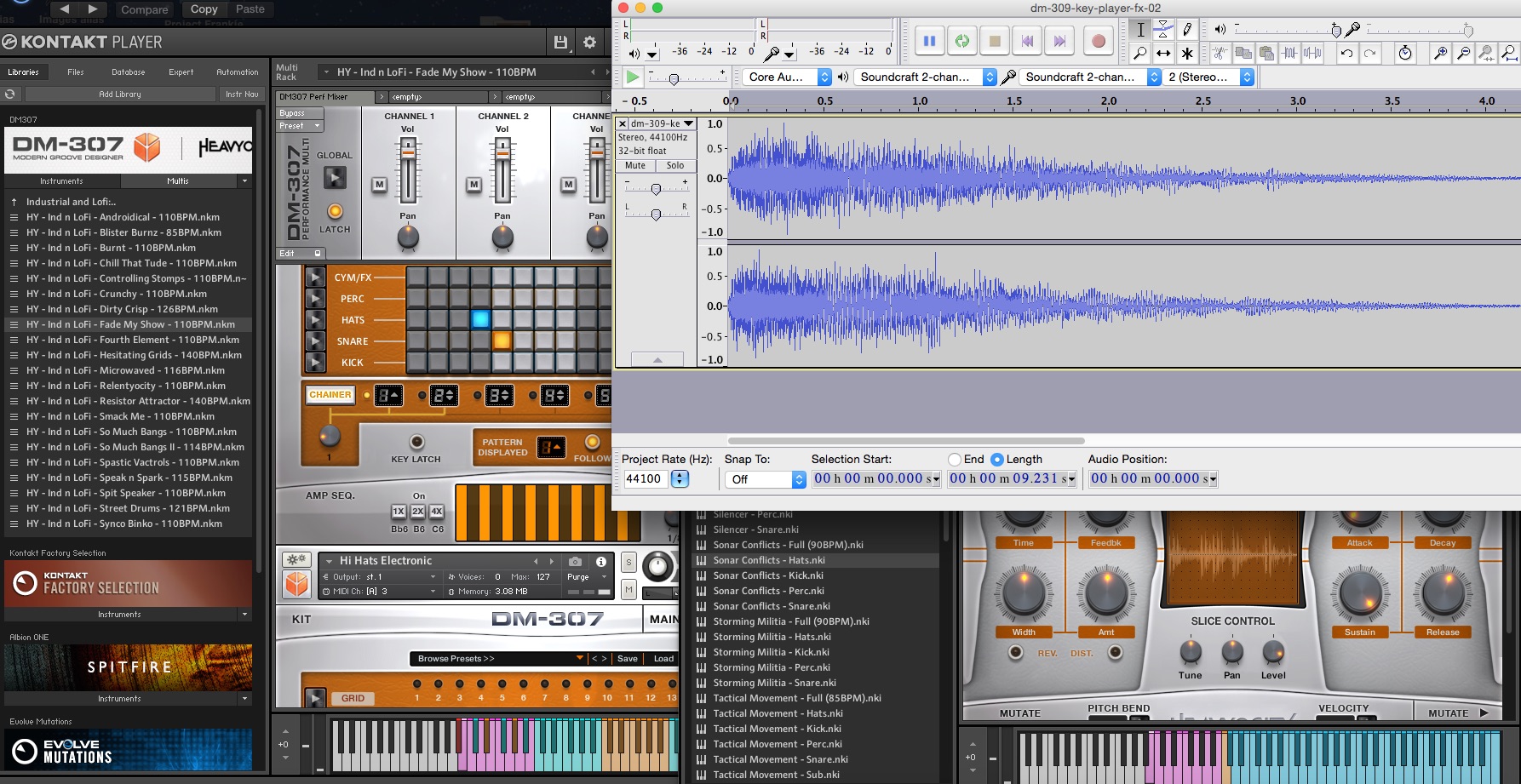Open the DM307 mixer Preset dropdown
The height and width of the screenshot is (784, 1521).
pos(300,126)
